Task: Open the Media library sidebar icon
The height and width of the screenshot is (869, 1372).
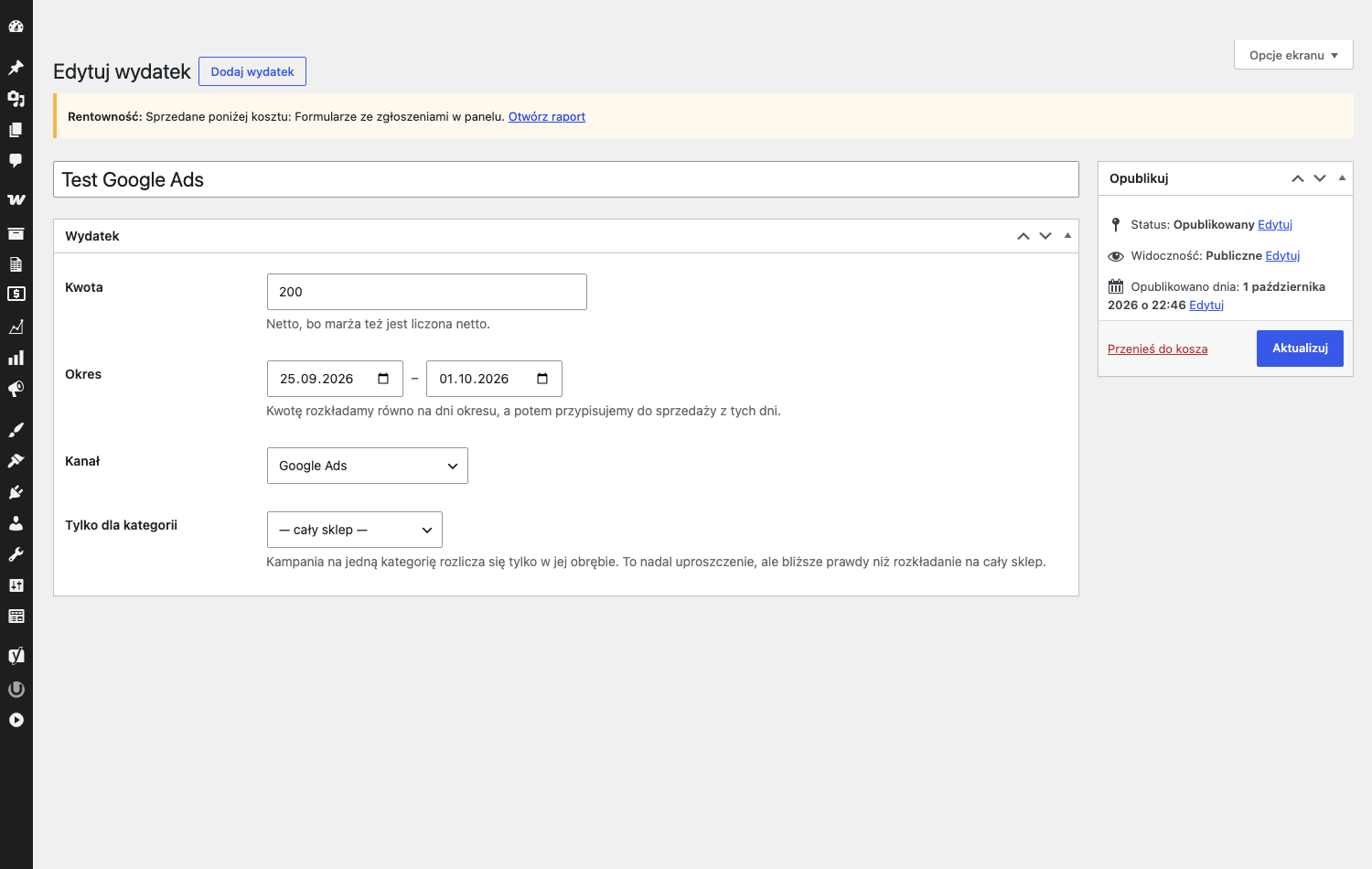Action: pyautogui.click(x=16, y=99)
